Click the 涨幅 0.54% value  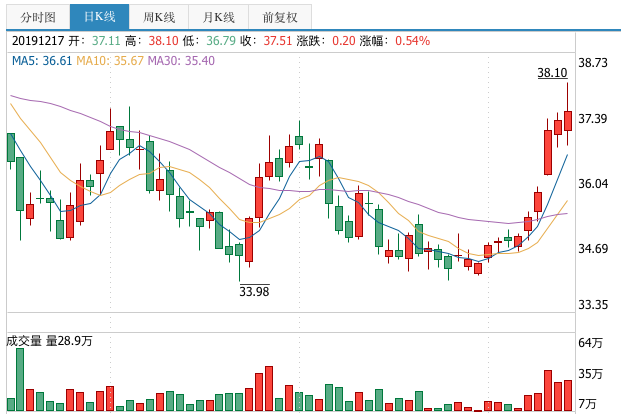(413, 41)
